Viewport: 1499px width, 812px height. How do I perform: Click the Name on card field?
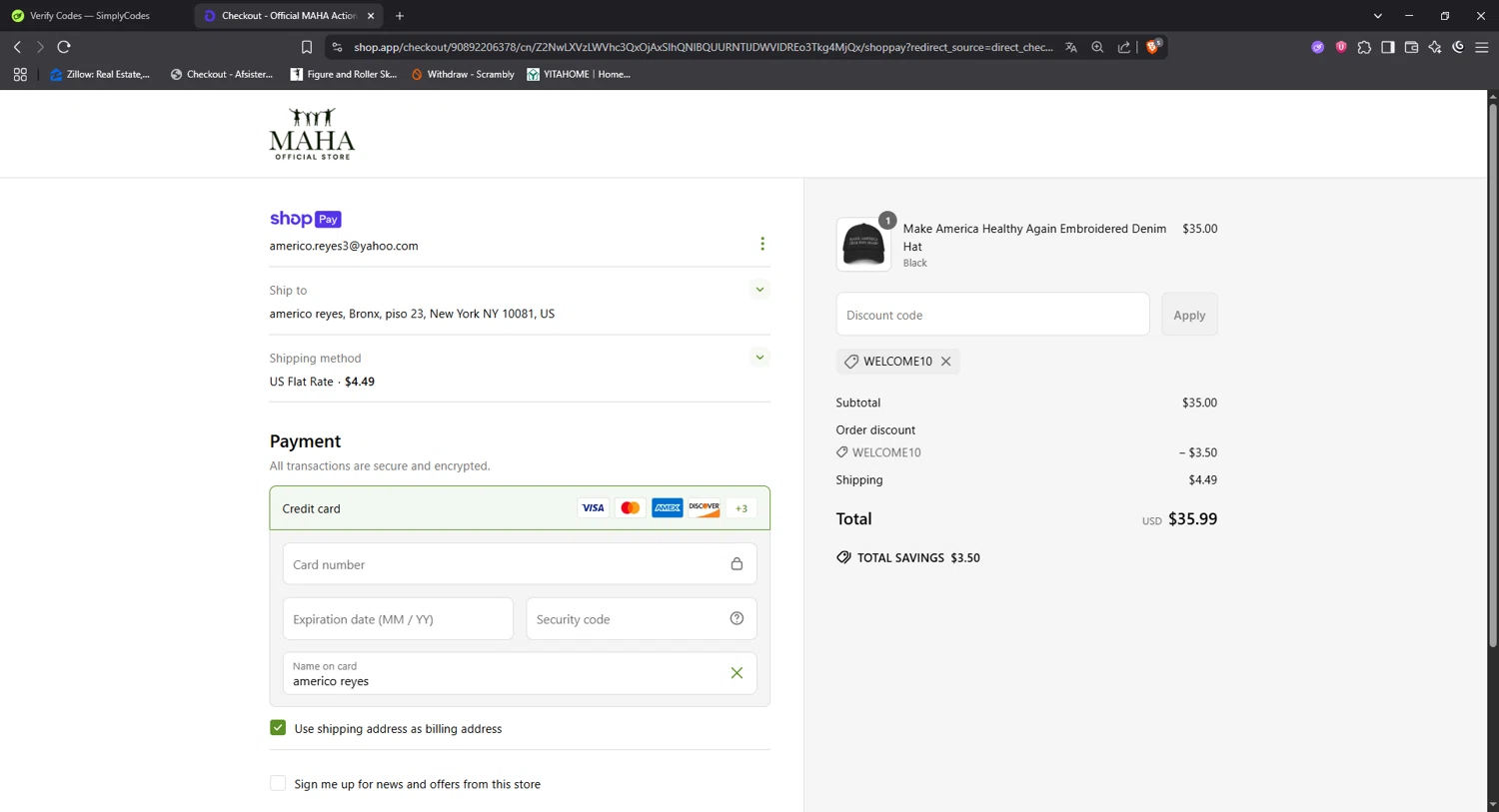[x=520, y=673]
